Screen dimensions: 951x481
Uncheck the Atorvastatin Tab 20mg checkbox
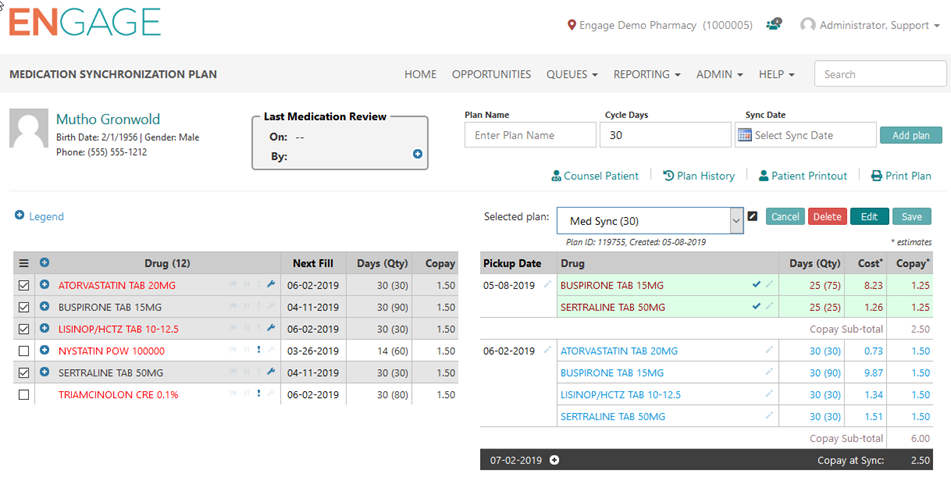tap(24, 286)
